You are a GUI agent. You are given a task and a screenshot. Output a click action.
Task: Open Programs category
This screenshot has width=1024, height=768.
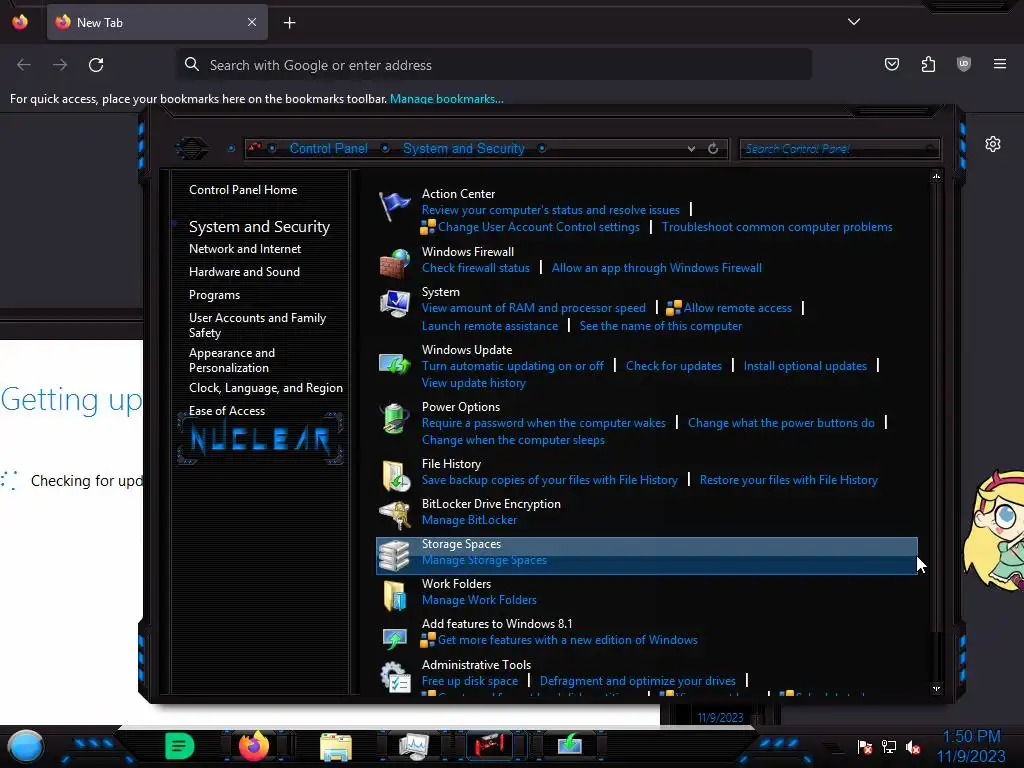point(214,295)
